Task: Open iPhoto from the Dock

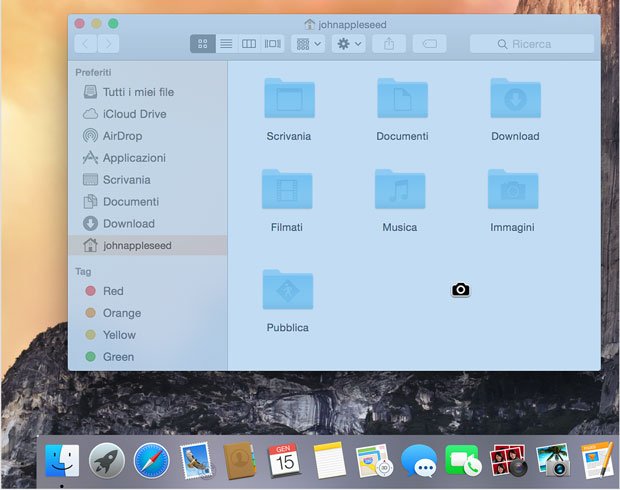Action: [x=553, y=460]
